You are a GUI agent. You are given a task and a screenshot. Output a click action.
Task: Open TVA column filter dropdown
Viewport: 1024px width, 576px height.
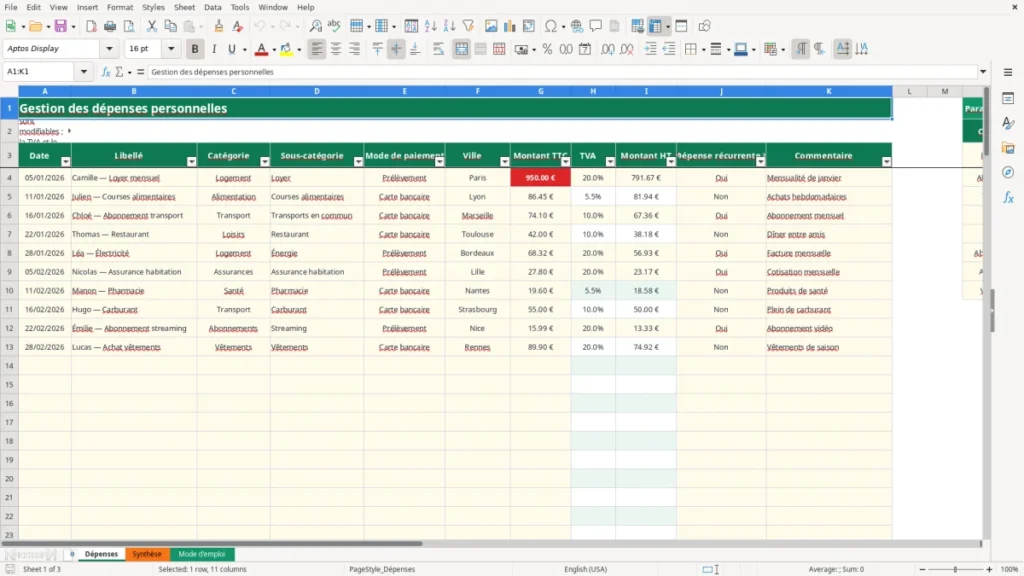(x=610, y=161)
